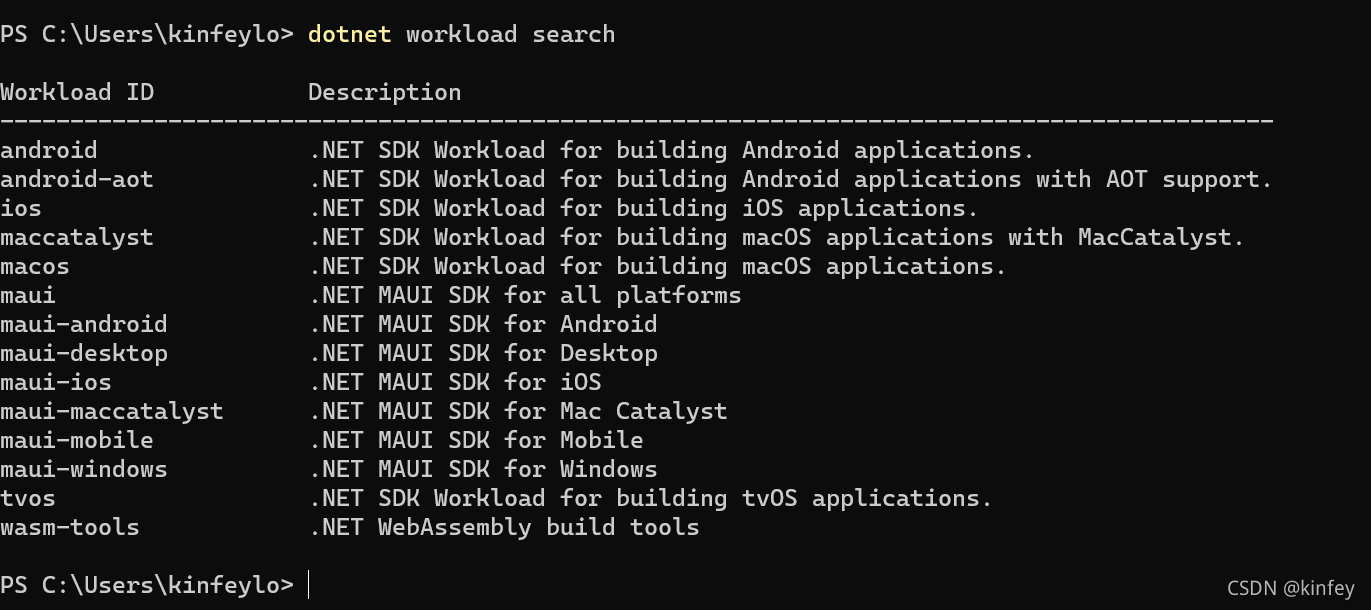The image size is (1371, 610).
Task: Click the 'ios' workload ID
Action: 21,208
